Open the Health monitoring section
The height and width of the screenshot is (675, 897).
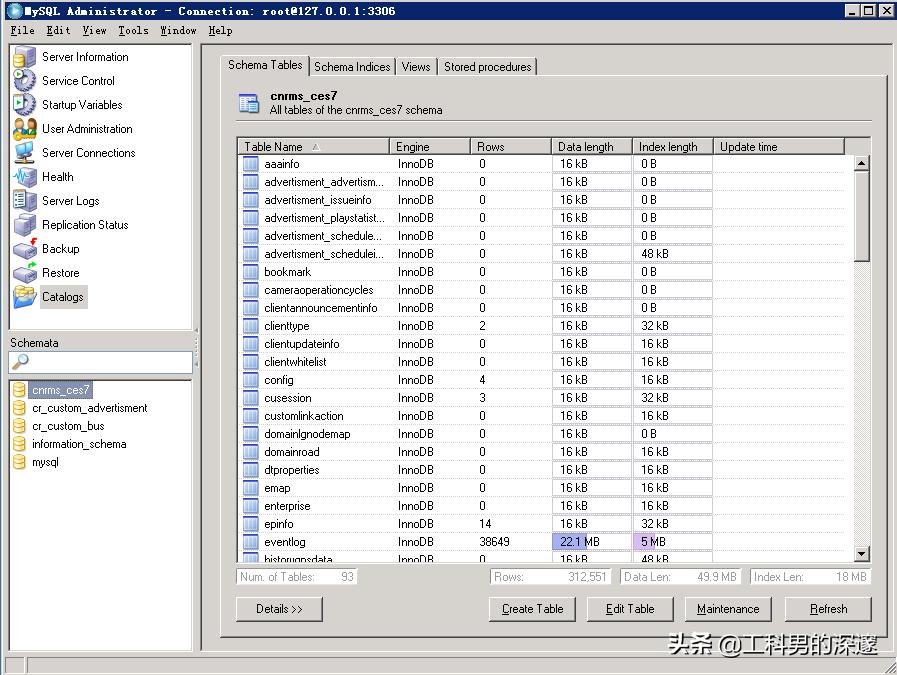(x=25, y=177)
